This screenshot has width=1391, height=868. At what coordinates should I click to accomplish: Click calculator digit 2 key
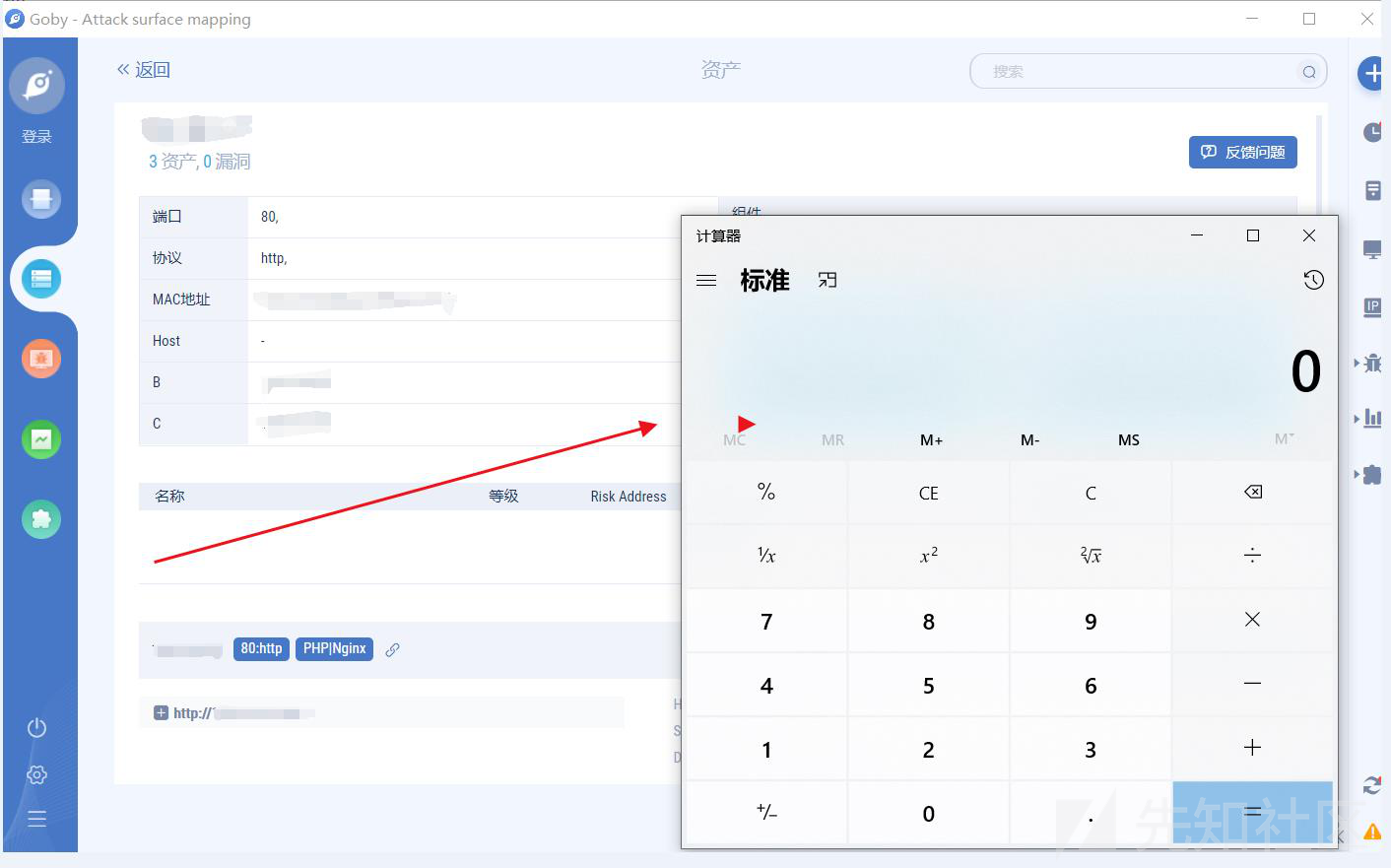pos(928,749)
